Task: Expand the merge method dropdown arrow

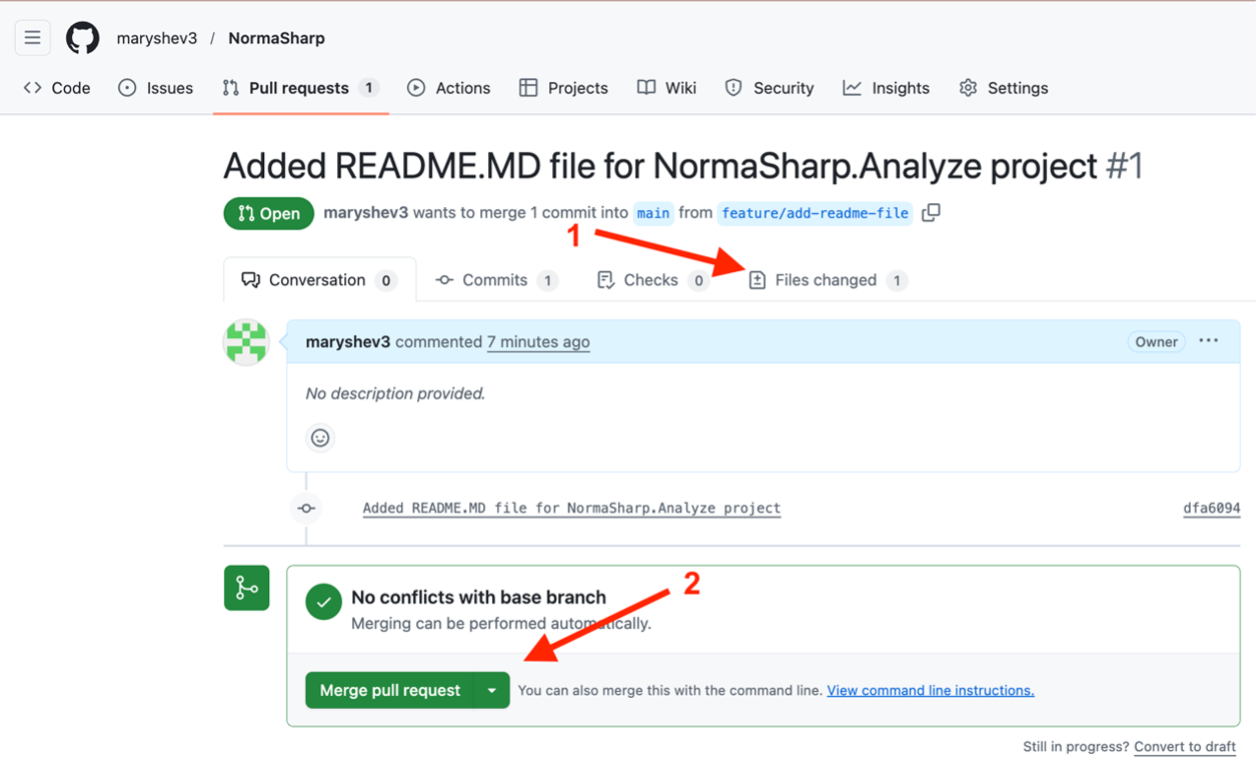Action: click(x=491, y=690)
